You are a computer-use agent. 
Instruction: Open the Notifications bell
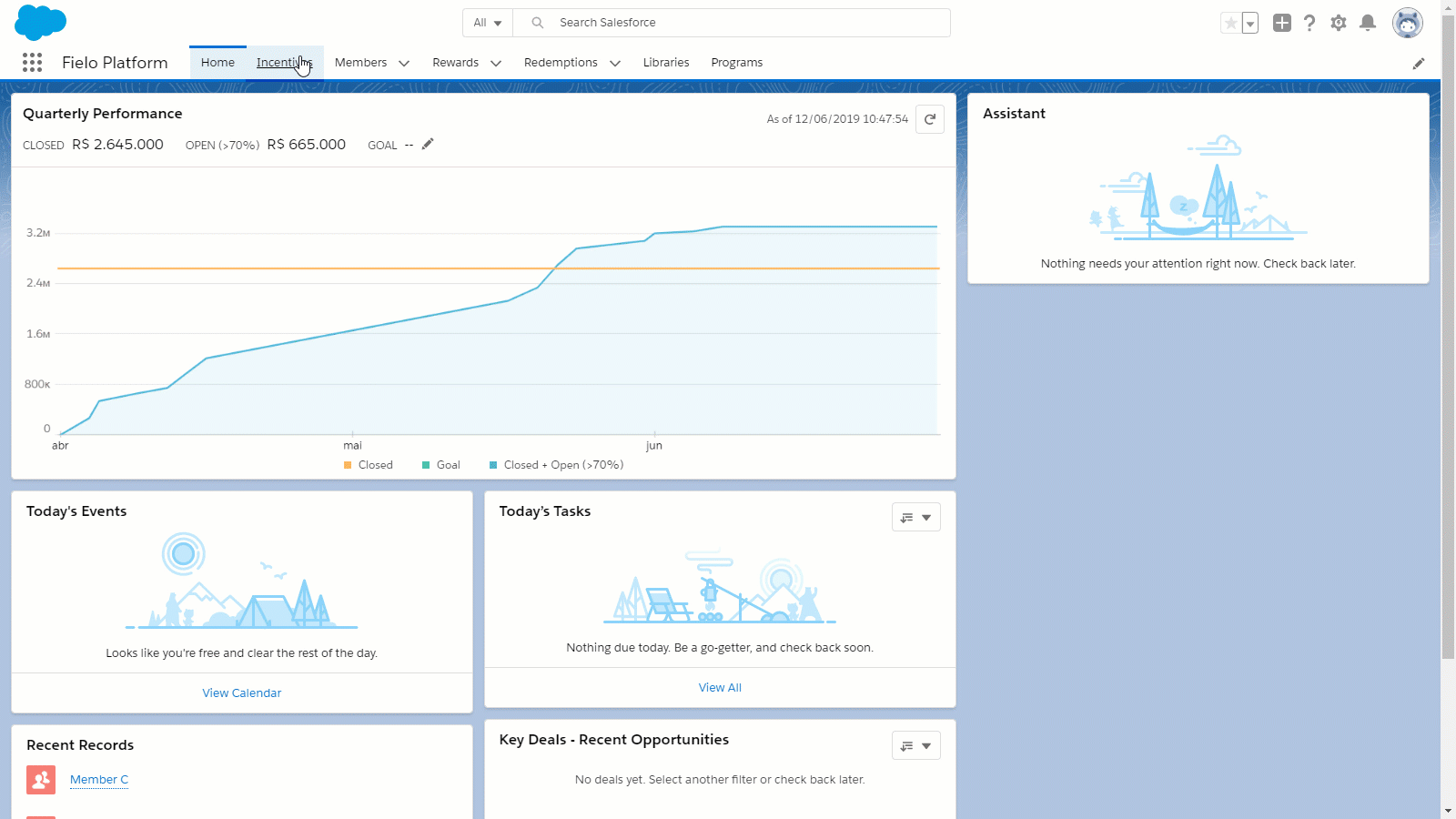pyautogui.click(x=1368, y=23)
